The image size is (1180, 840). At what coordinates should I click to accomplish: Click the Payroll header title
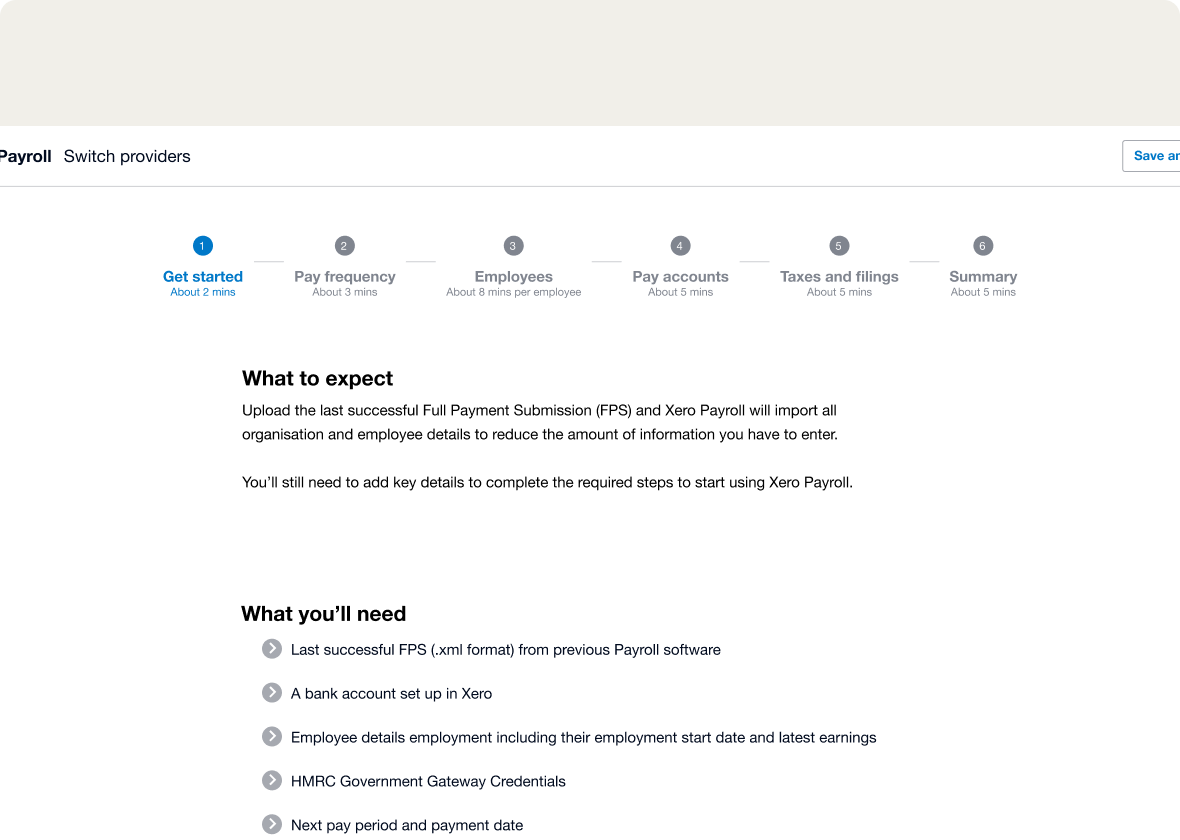pos(25,156)
